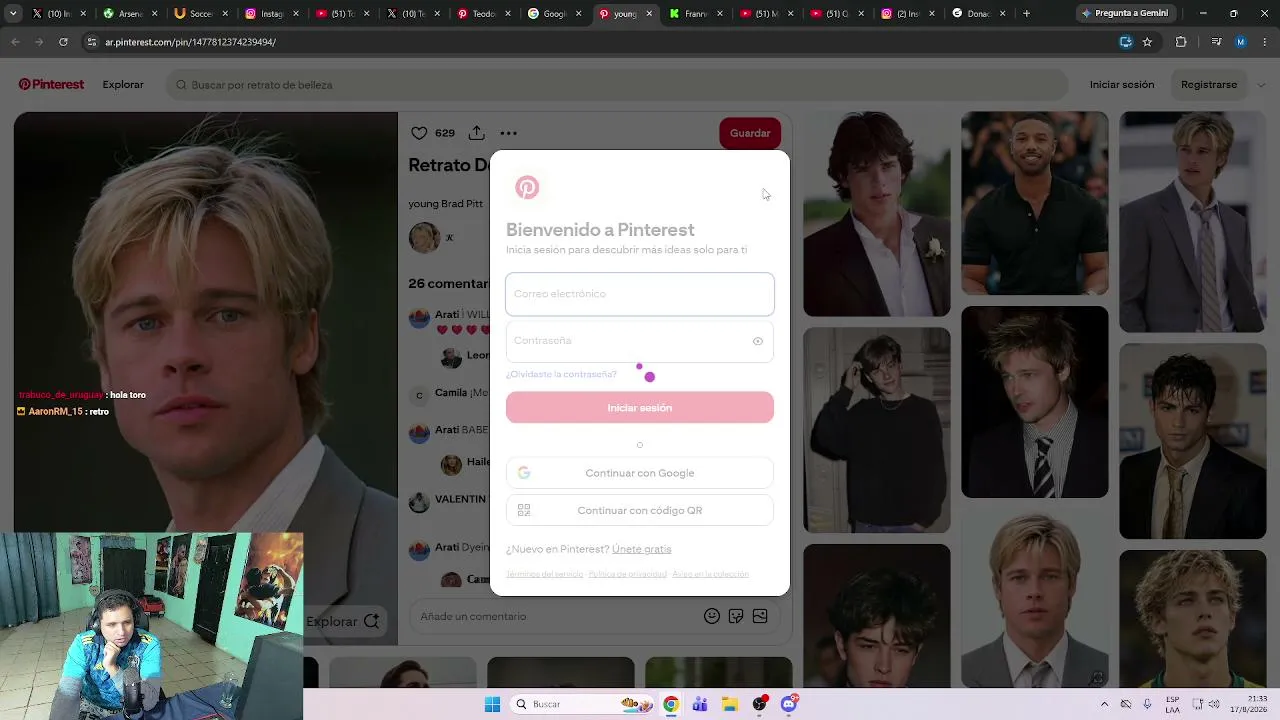Click the pin author's profile avatar
The width and height of the screenshot is (1280, 720).
coord(424,238)
